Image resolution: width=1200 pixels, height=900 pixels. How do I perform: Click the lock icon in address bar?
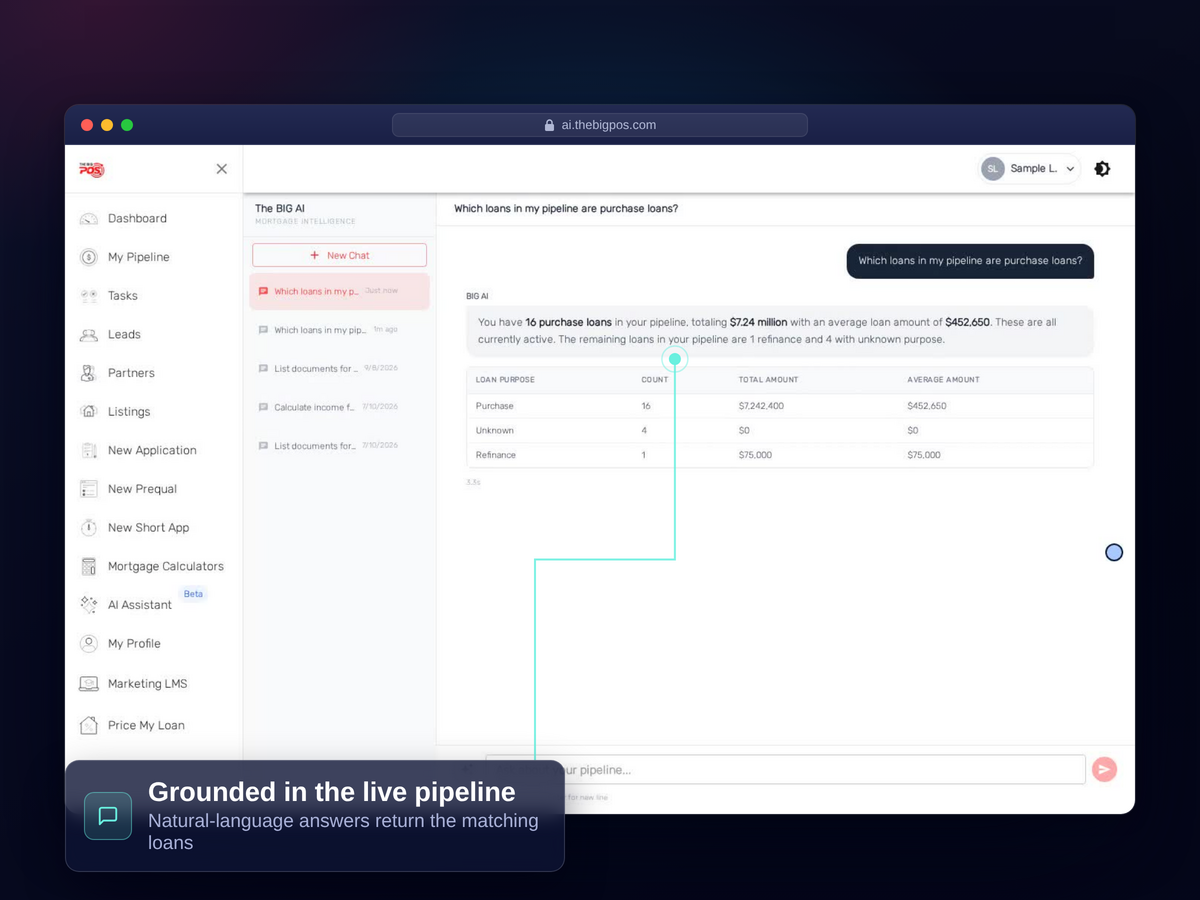549,125
